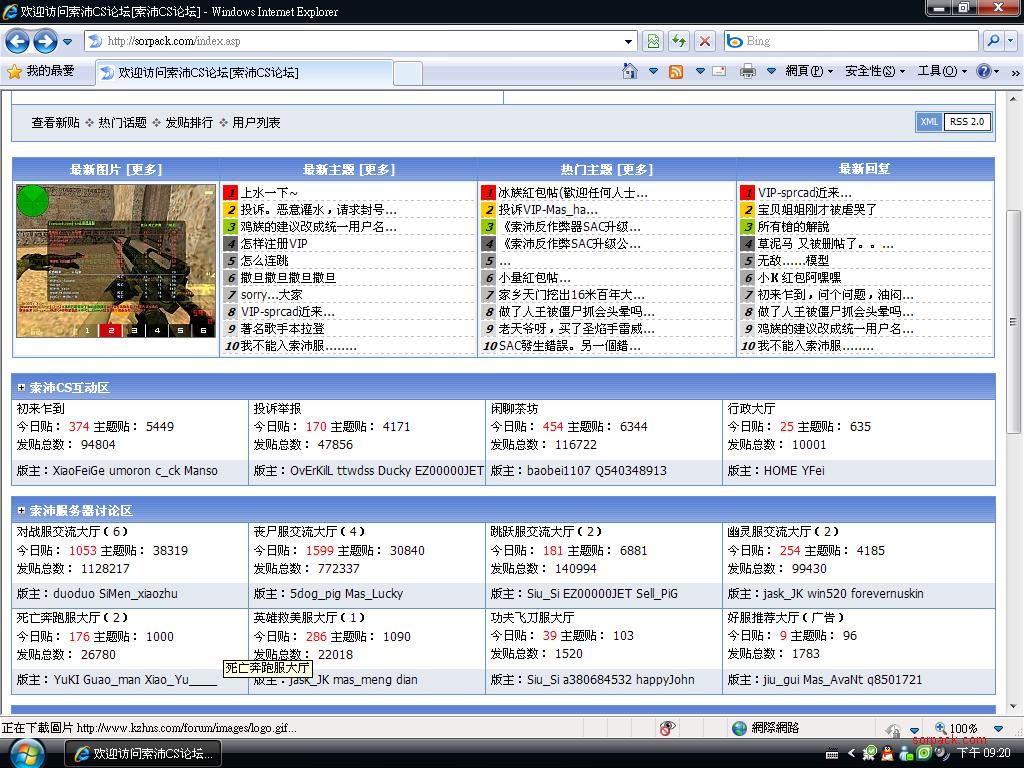1024x768 pixels.
Task: Open the QQ penguin tray icon
Action: point(887,753)
